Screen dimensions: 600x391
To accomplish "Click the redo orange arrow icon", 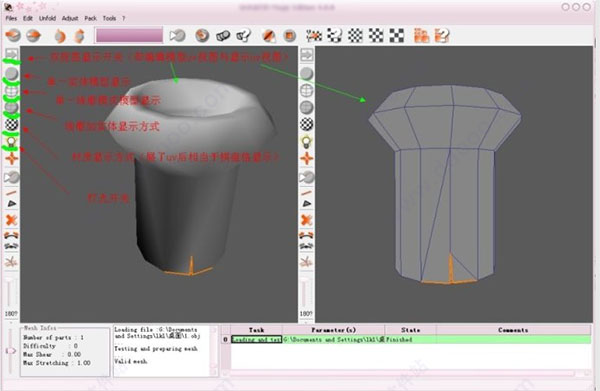I will (x=79, y=36).
